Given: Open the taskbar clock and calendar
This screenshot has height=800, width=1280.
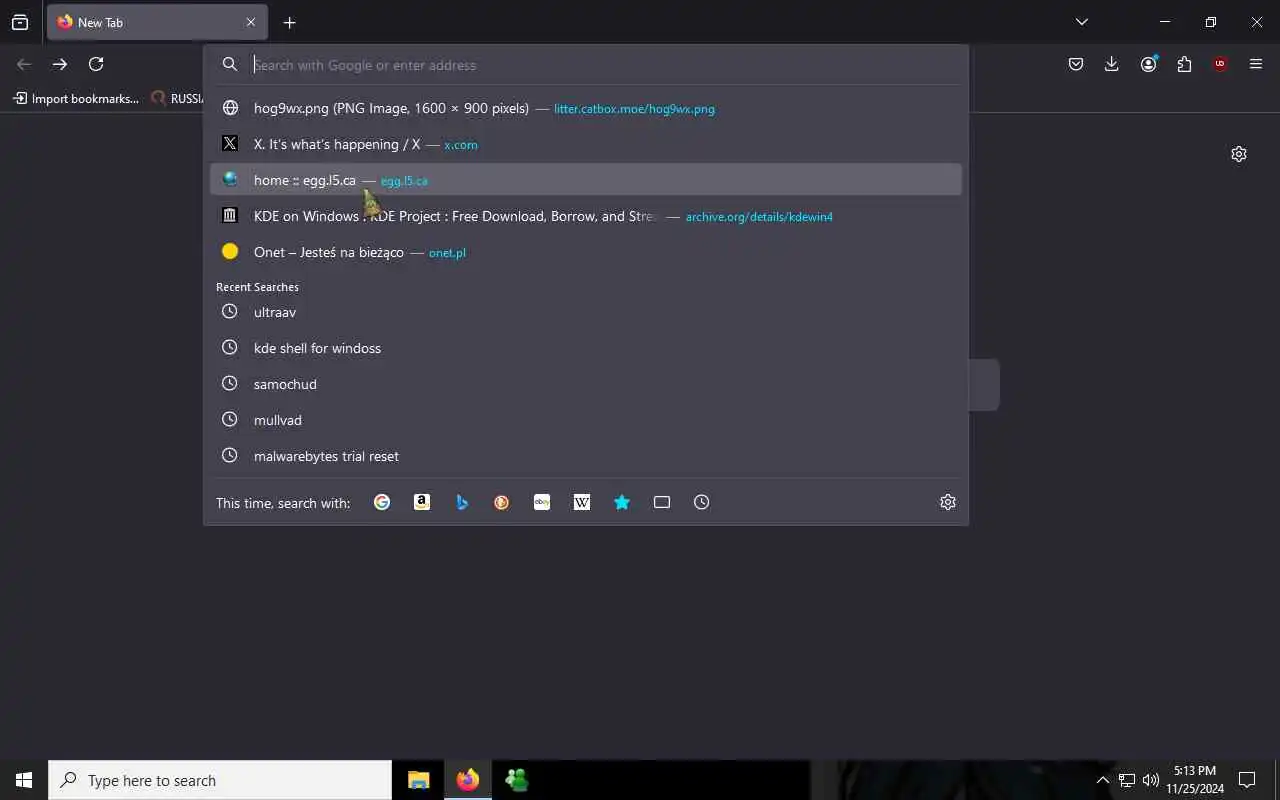Looking at the screenshot, I should (x=1195, y=780).
